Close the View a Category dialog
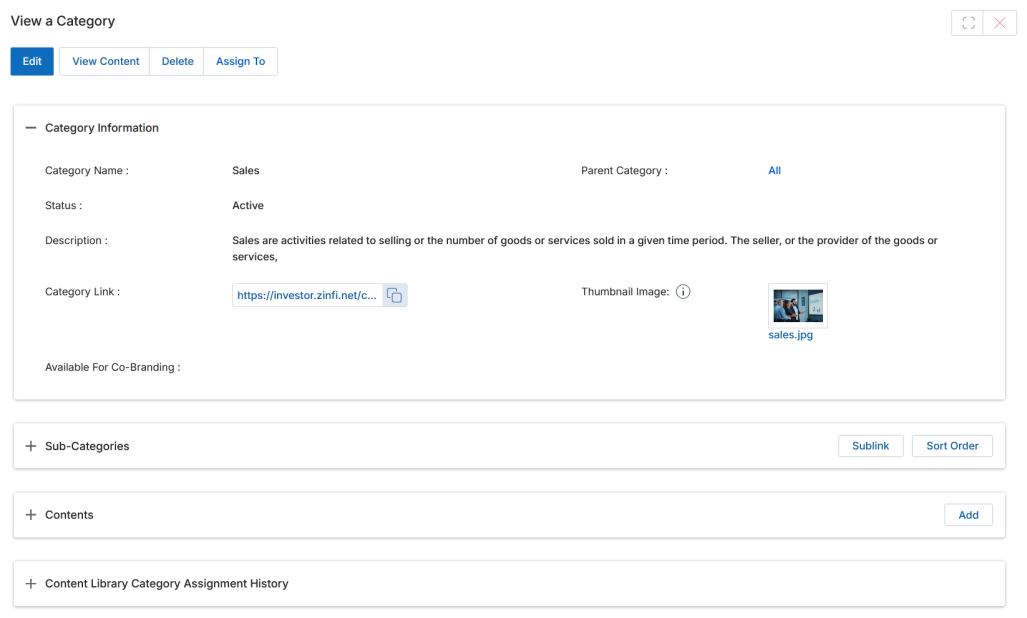Viewport: 1027px width, 618px height. click(999, 23)
